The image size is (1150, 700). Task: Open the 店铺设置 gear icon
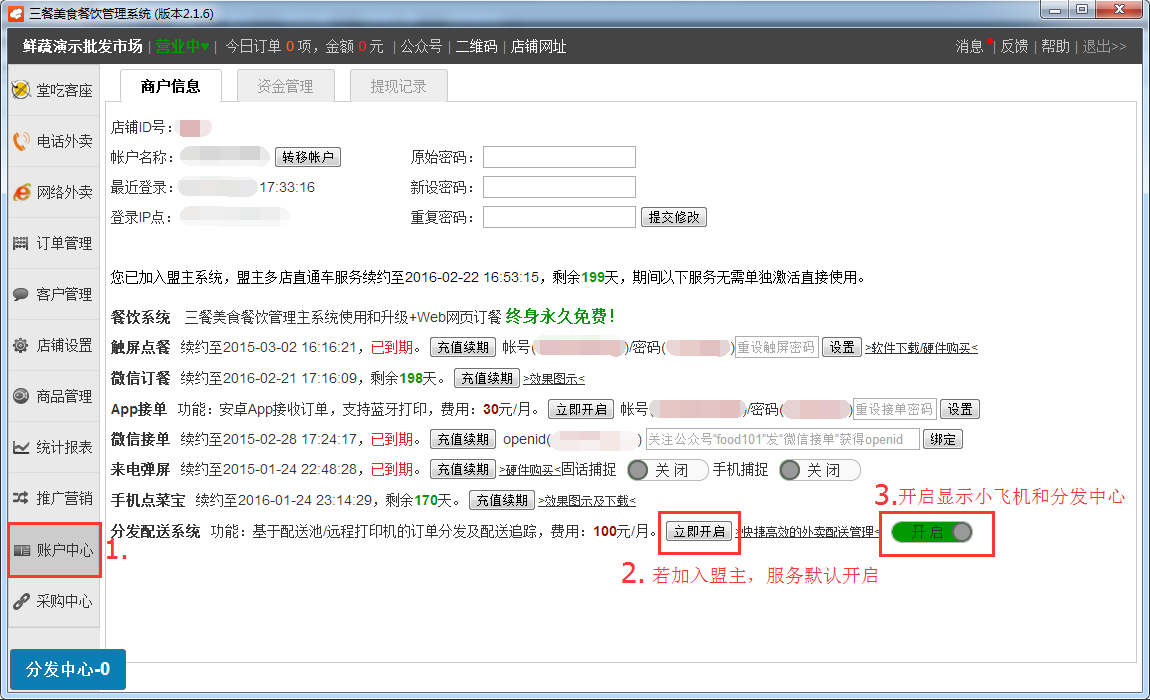(21, 345)
